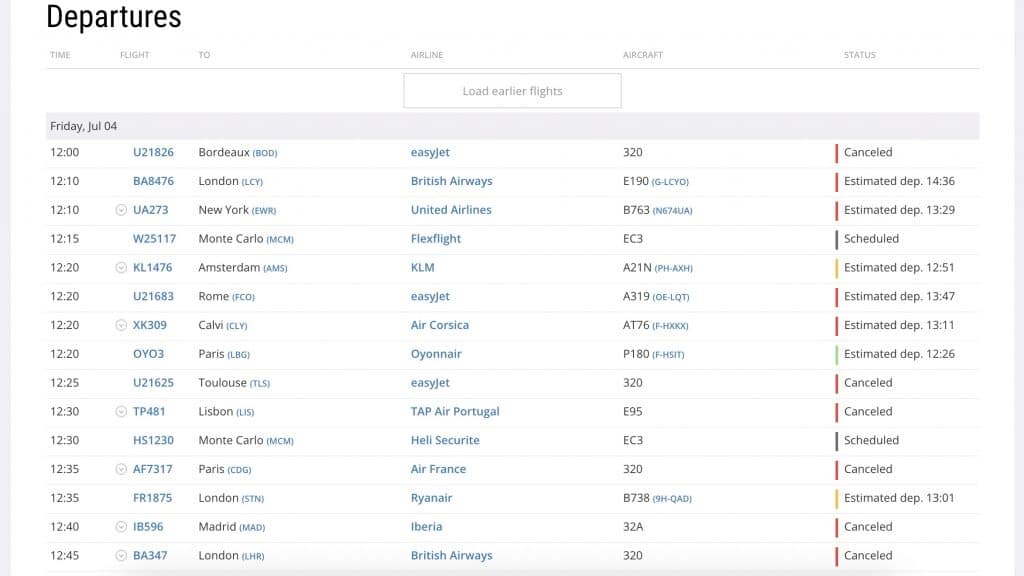The width and height of the screenshot is (1024, 576).
Task: Click the Heli Securite airline link
Action: tap(445, 440)
